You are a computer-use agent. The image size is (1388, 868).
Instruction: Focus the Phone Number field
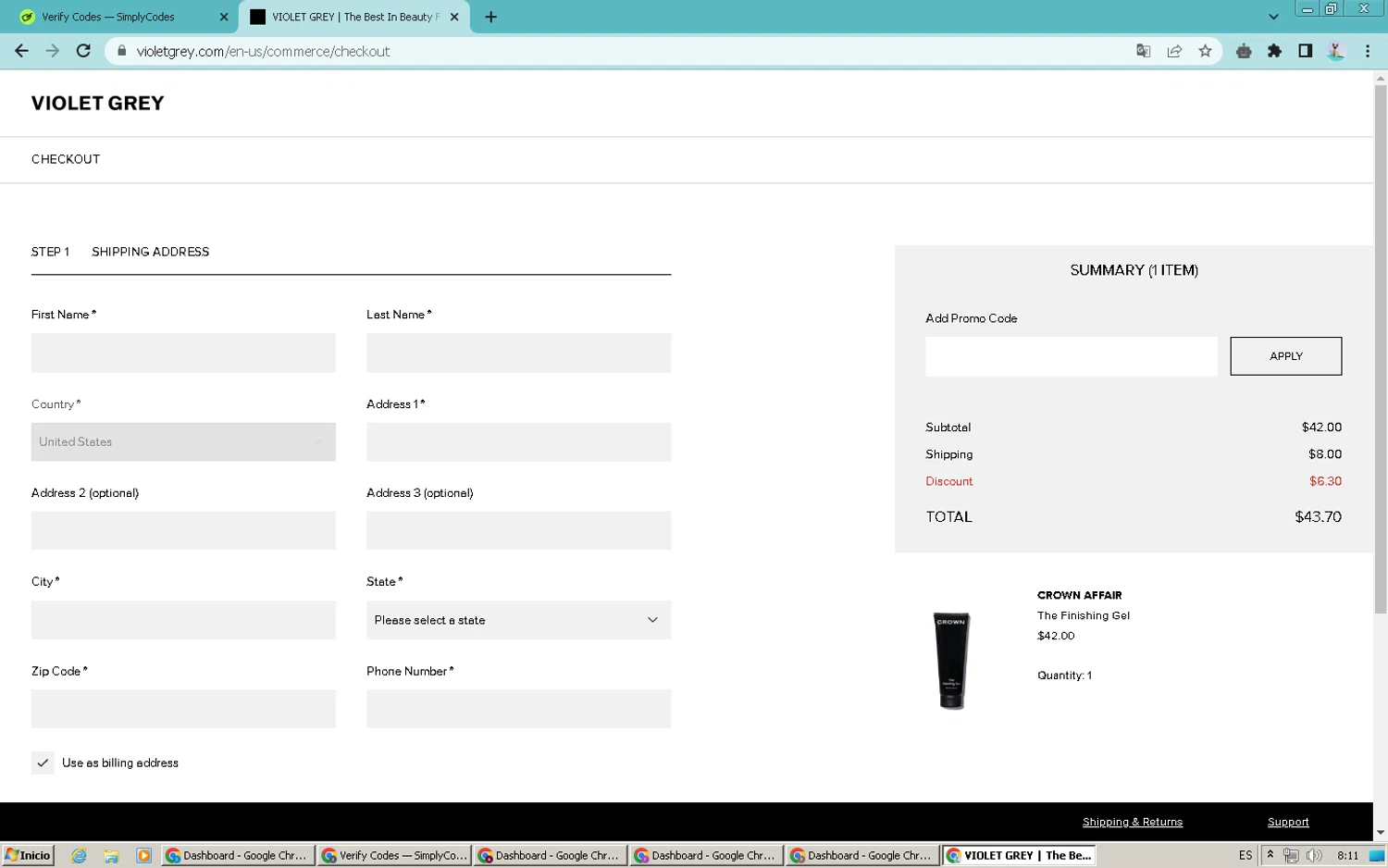[518, 709]
